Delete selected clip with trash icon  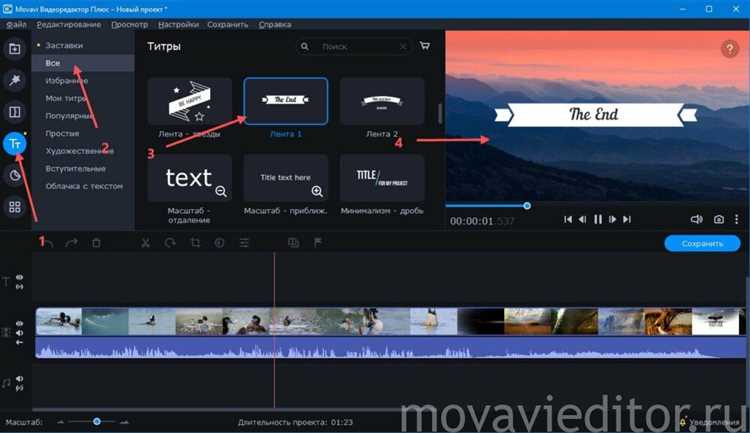tap(96, 243)
